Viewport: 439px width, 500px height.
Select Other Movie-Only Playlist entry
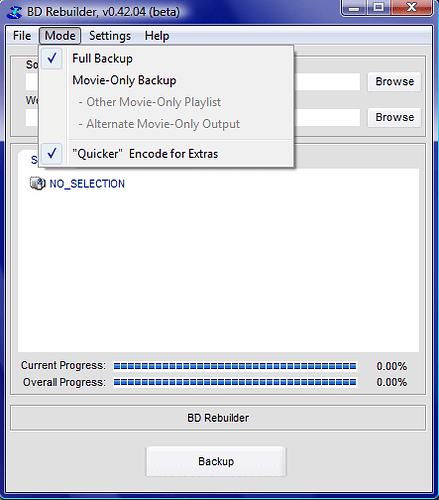click(x=150, y=102)
